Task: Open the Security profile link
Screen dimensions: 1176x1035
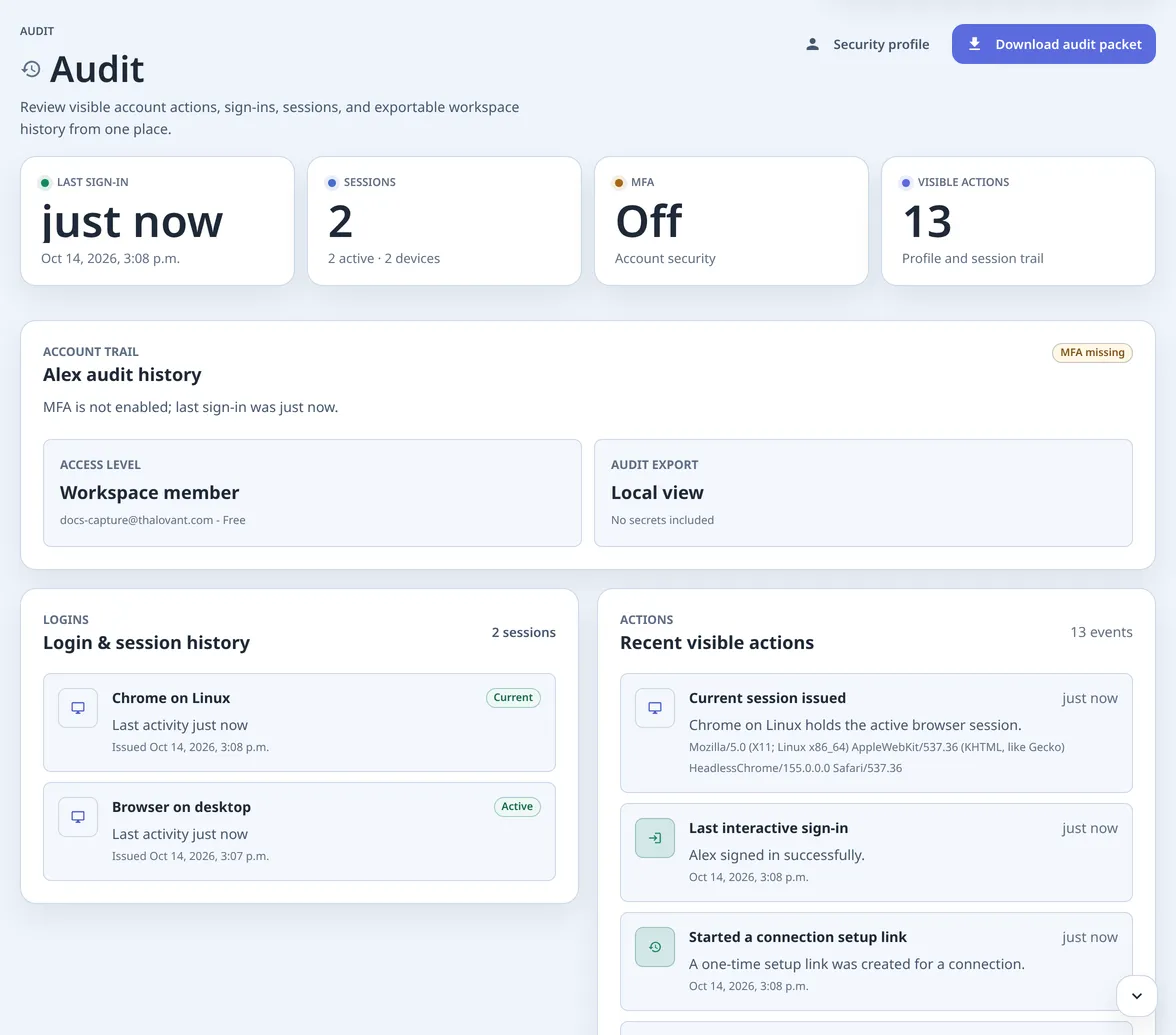Action: tap(867, 44)
